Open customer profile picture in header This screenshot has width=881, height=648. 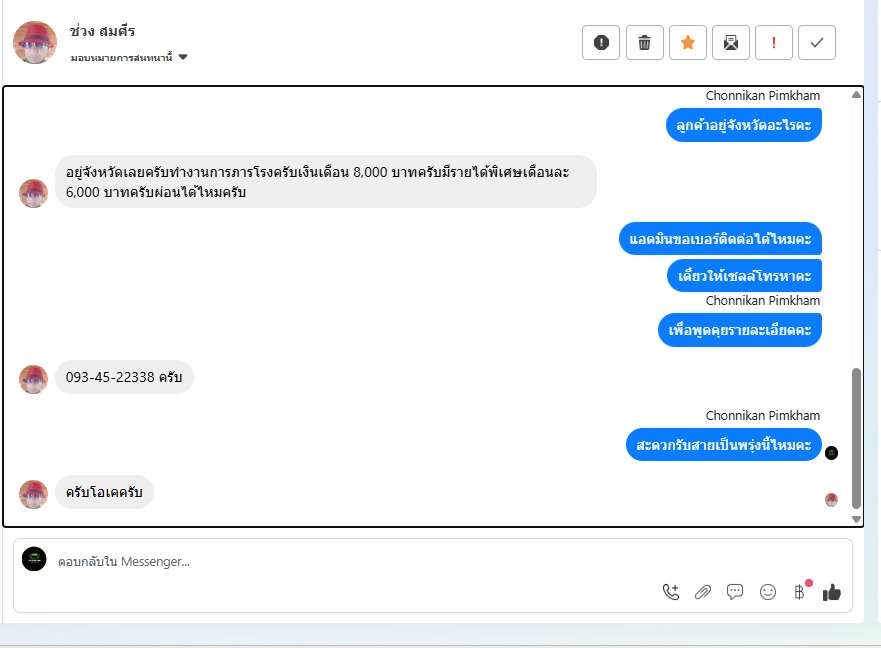(35, 42)
